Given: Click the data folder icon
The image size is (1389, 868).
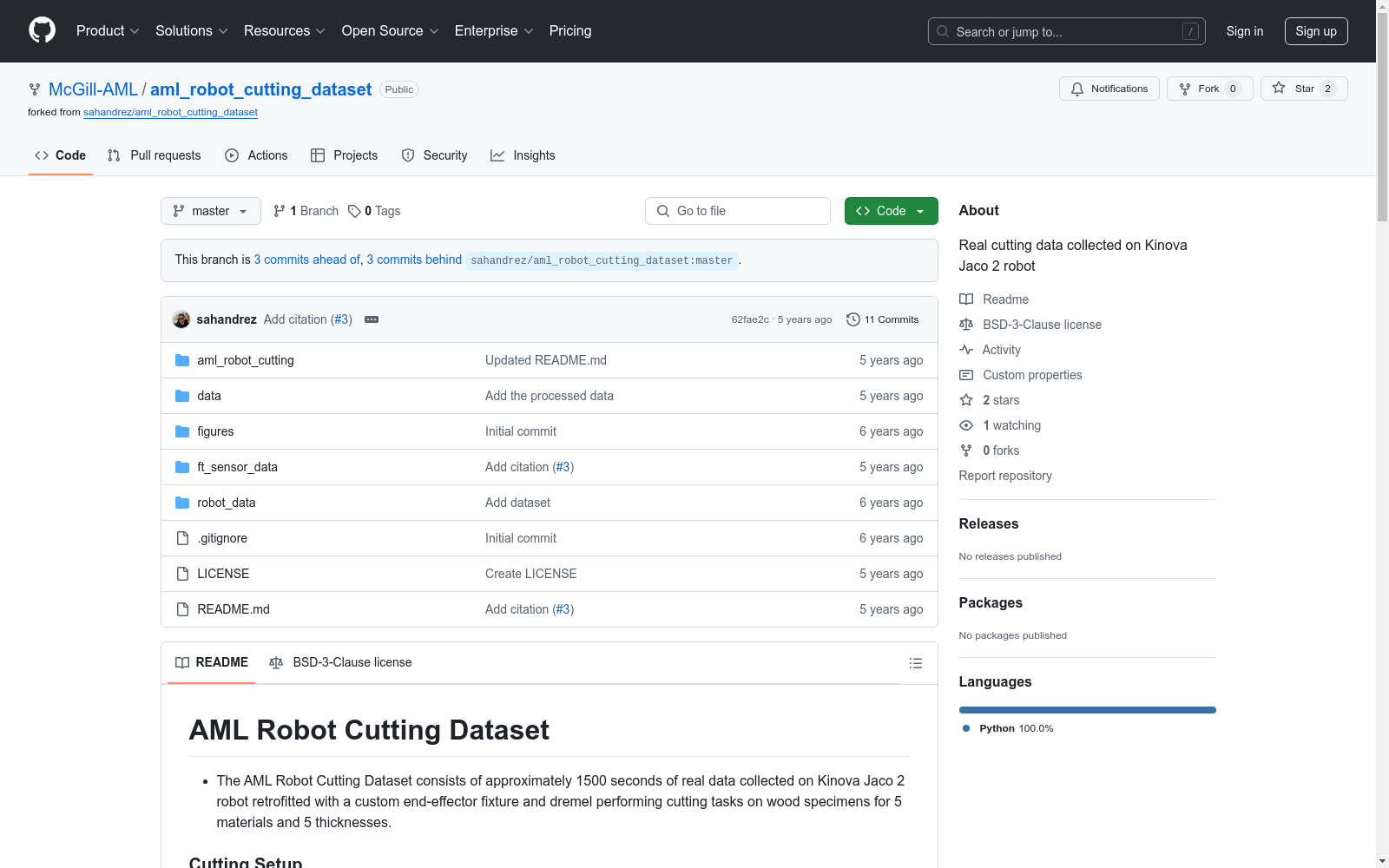Looking at the screenshot, I should tap(182, 396).
